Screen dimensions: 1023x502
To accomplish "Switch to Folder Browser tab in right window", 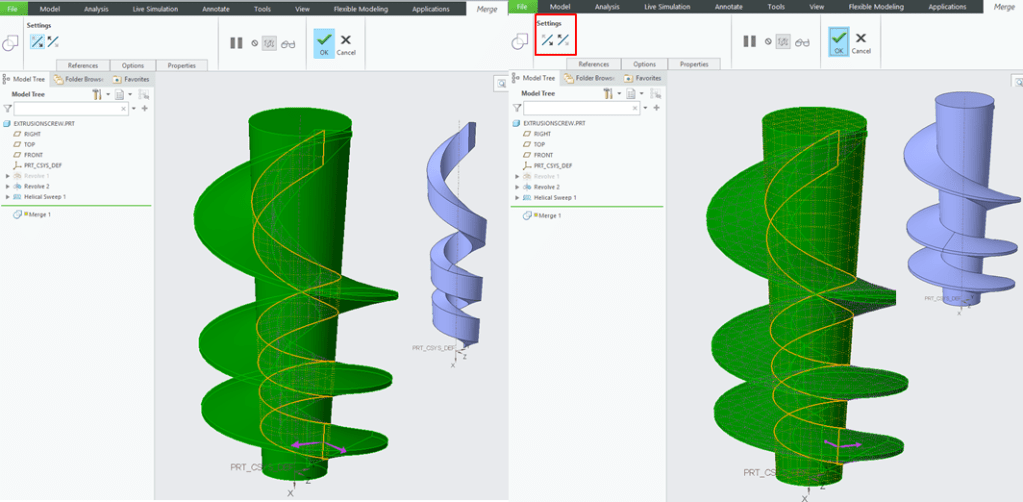I will click(592, 78).
